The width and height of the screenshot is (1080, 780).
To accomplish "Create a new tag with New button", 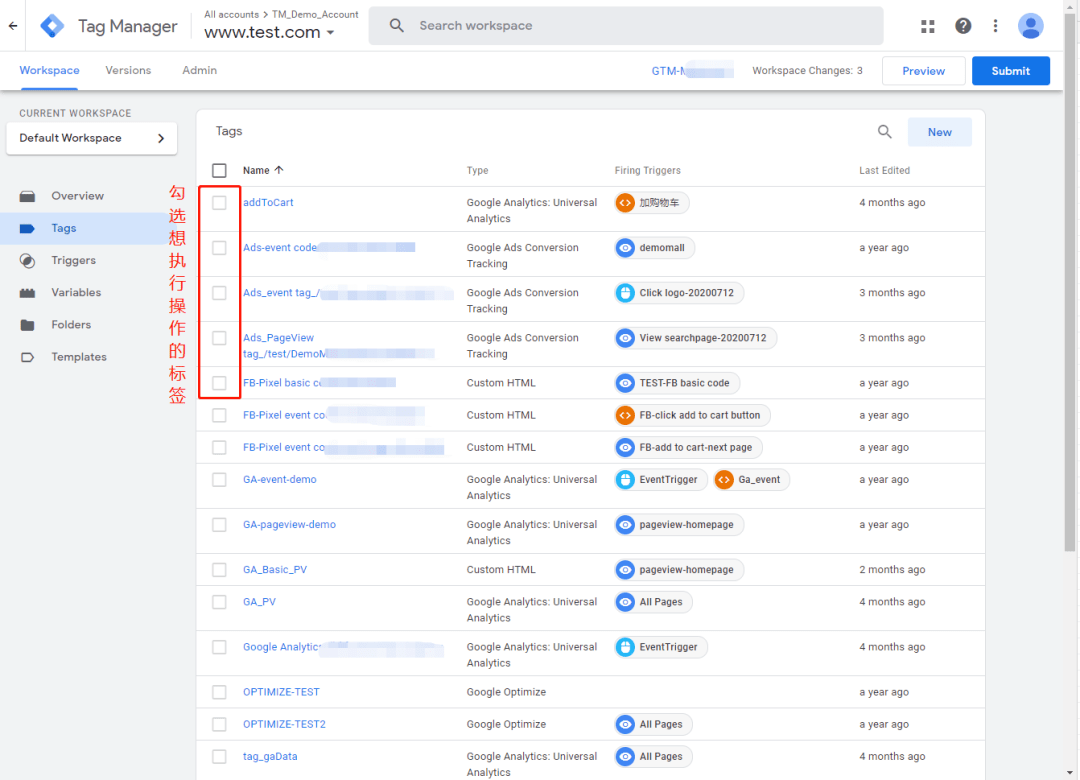I will point(939,132).
